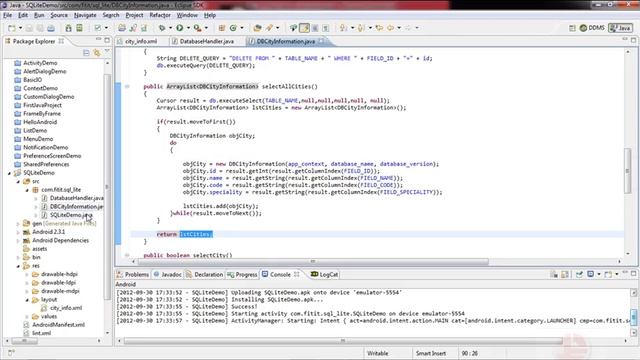
Task: Open the Javadoc view tab
Action: click(x=167, y=275)
